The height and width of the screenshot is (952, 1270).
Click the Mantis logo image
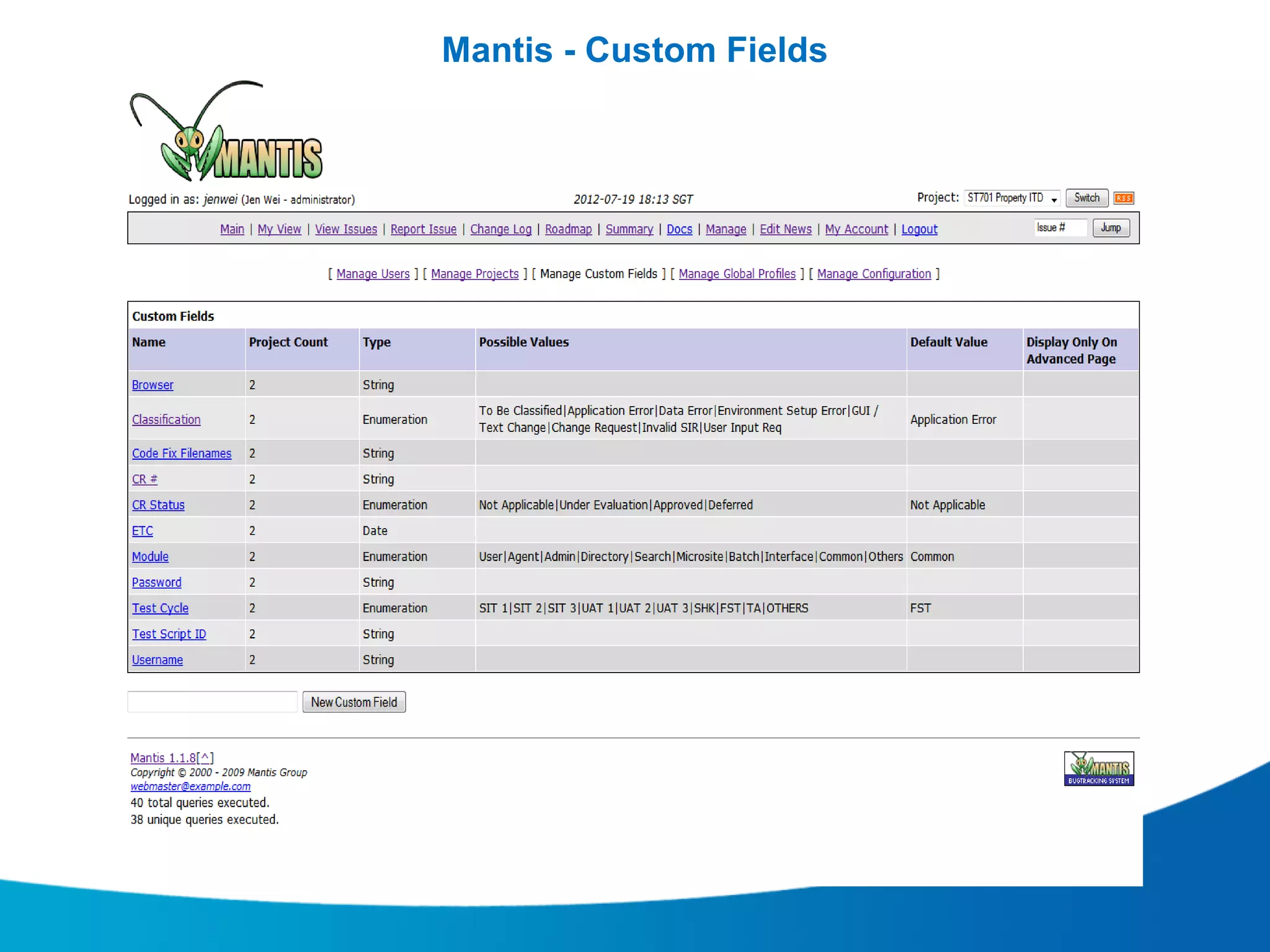(x=226, y=131)
